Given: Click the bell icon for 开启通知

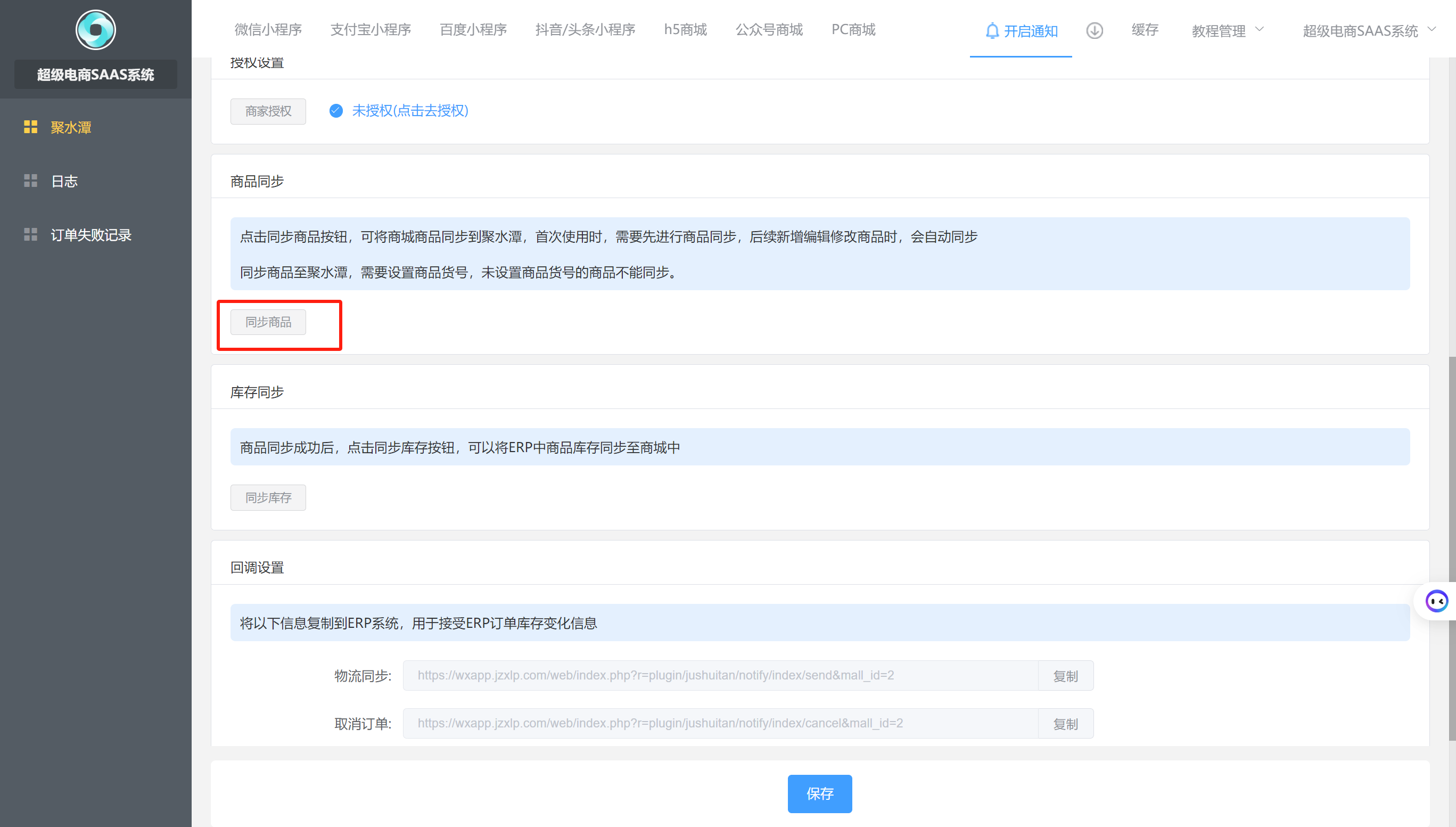Looking at the screenshot, I should (x=992, y=31).
